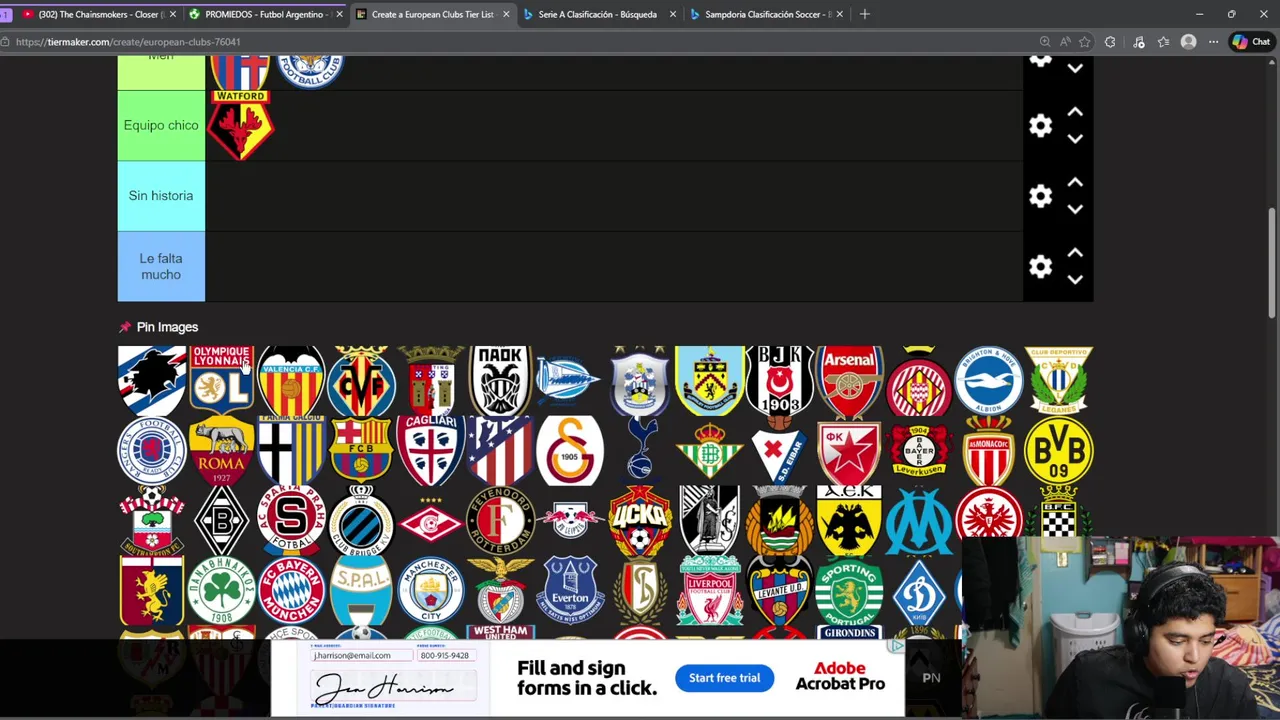The image size is (1280, 720).
Task: Choose the BVB 09 Dortmund logo
Action: click(1058, 451)
